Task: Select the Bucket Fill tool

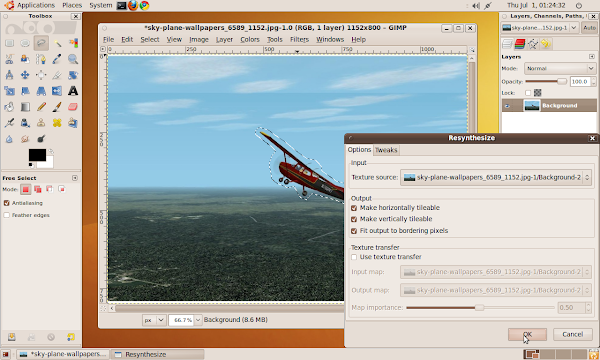Action: 9,107
